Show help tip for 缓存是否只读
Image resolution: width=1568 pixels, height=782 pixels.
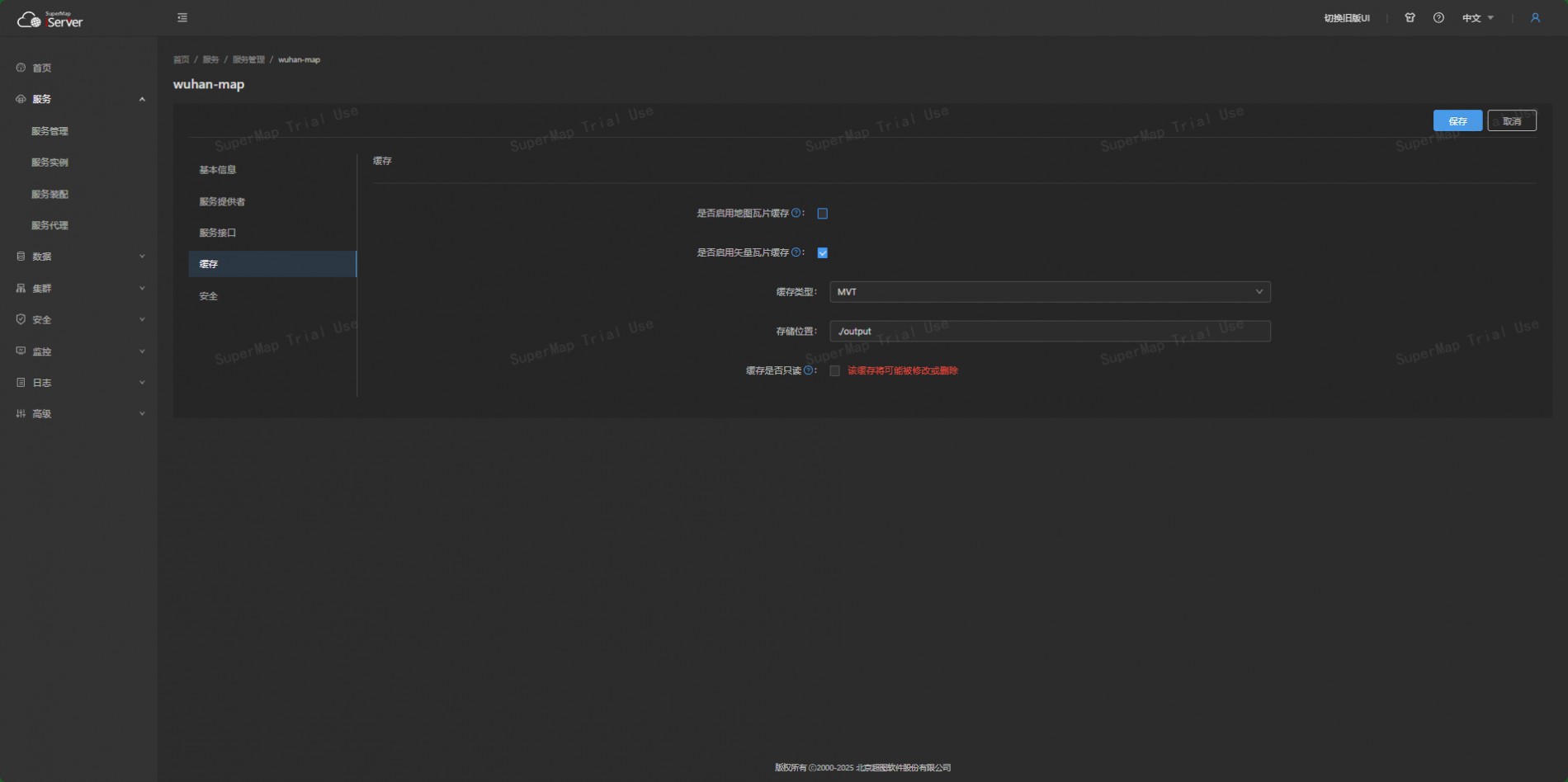pos(809,370)
